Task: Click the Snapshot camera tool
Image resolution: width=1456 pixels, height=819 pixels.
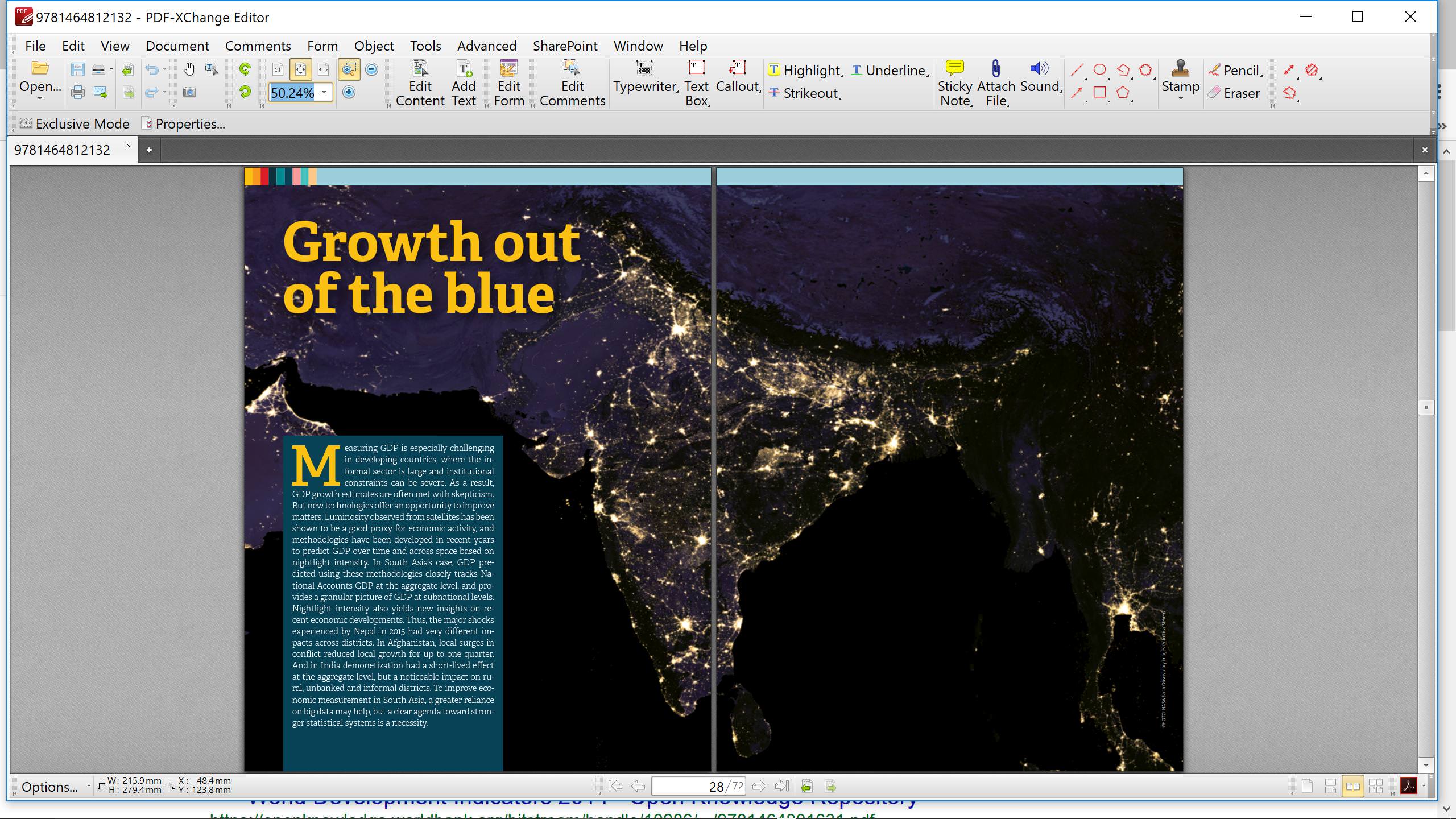Action: pyautogui.click(x=189, y=92)
